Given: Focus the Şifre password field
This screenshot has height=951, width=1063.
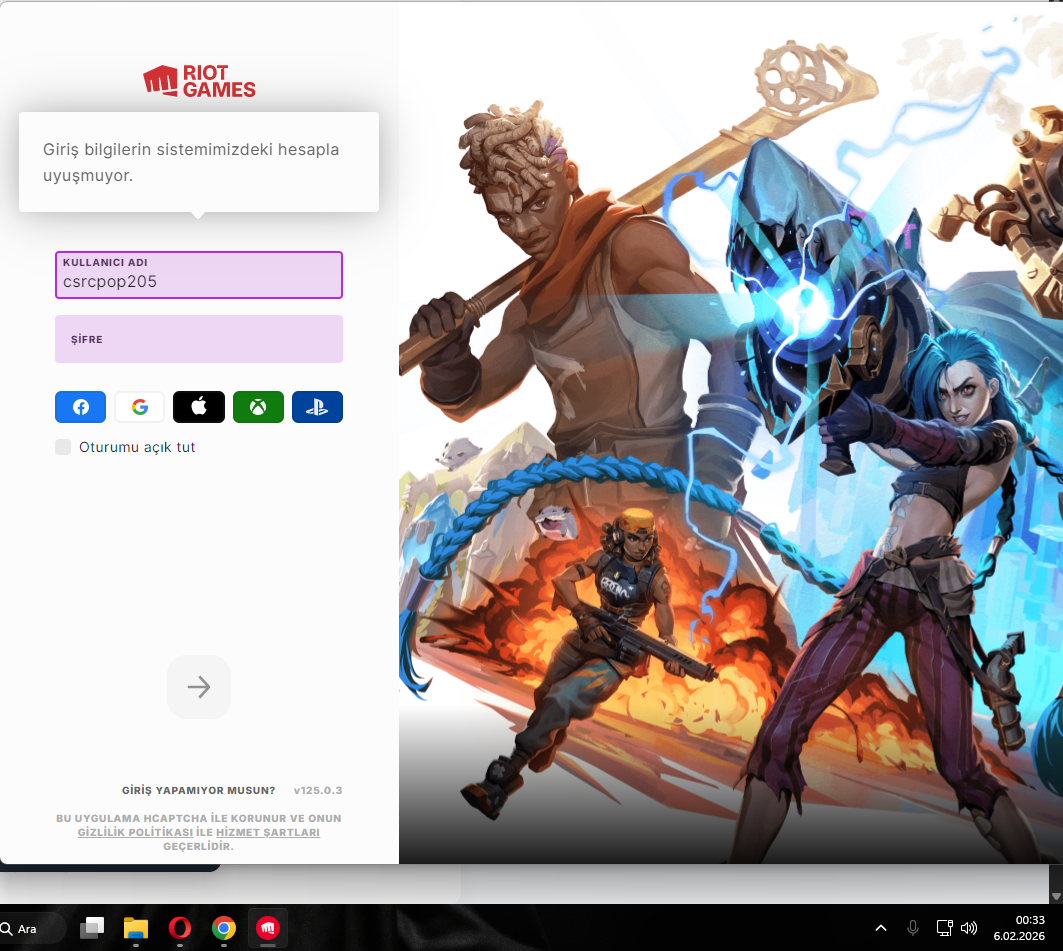Looking at the screenshot, I should (199, 339).
